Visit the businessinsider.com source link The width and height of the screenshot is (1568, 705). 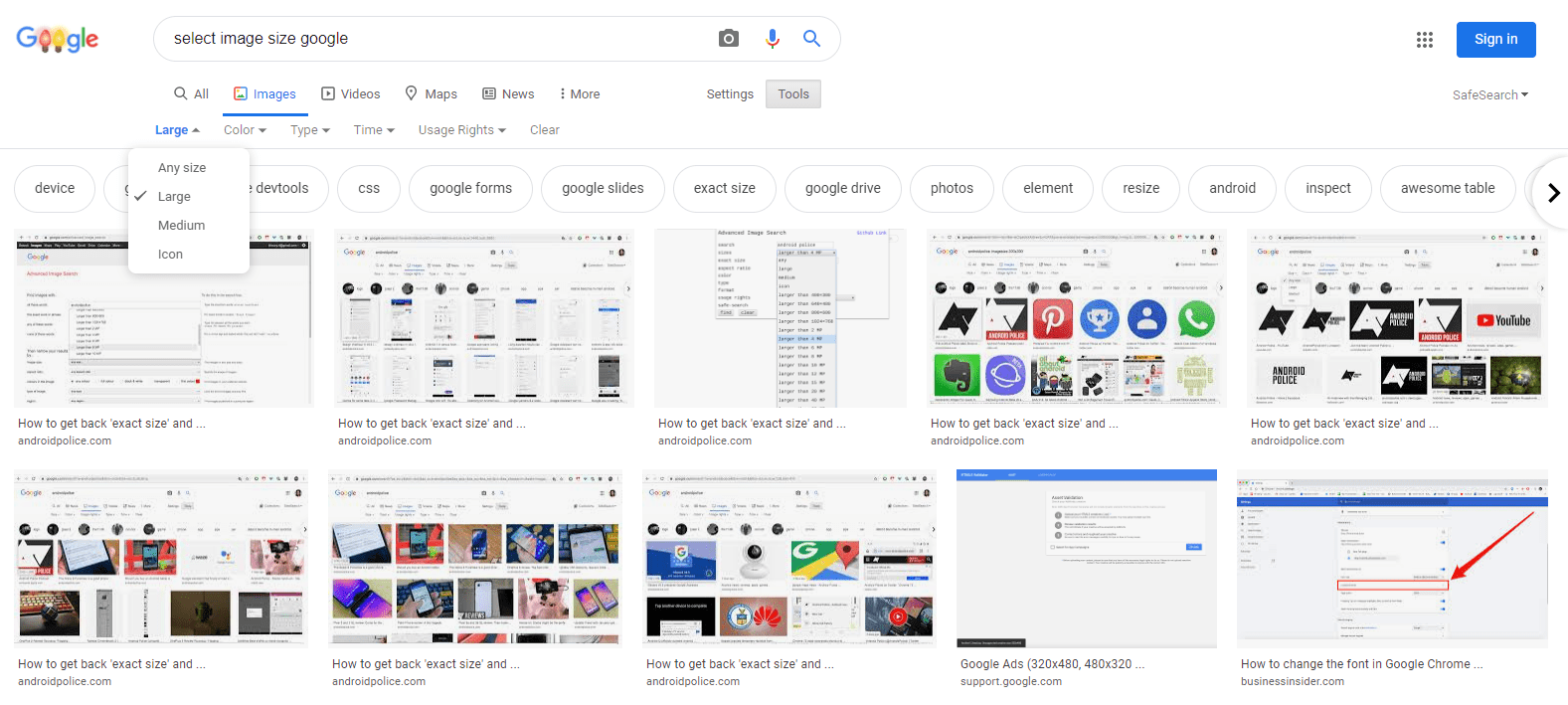(1293, 681)
